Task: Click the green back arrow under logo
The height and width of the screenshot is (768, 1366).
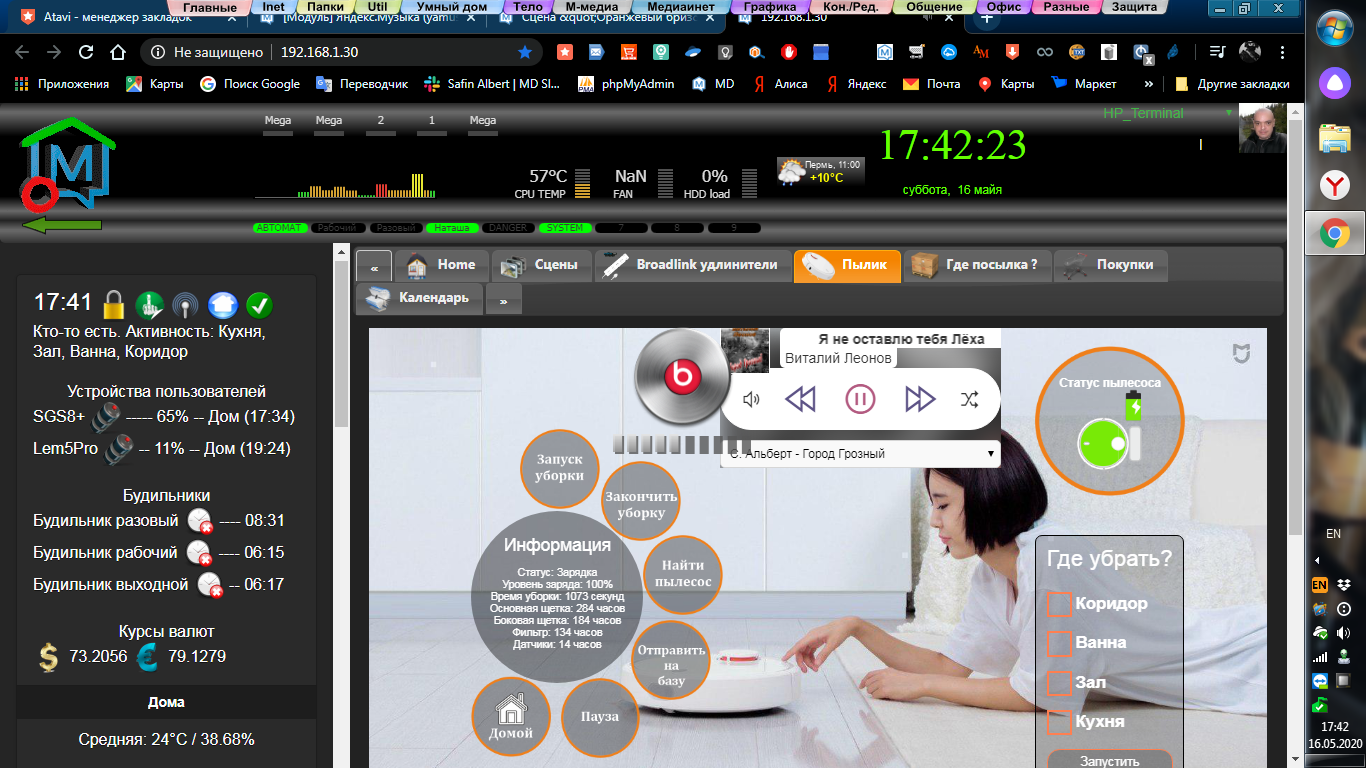Action: (x=62, y=225)
